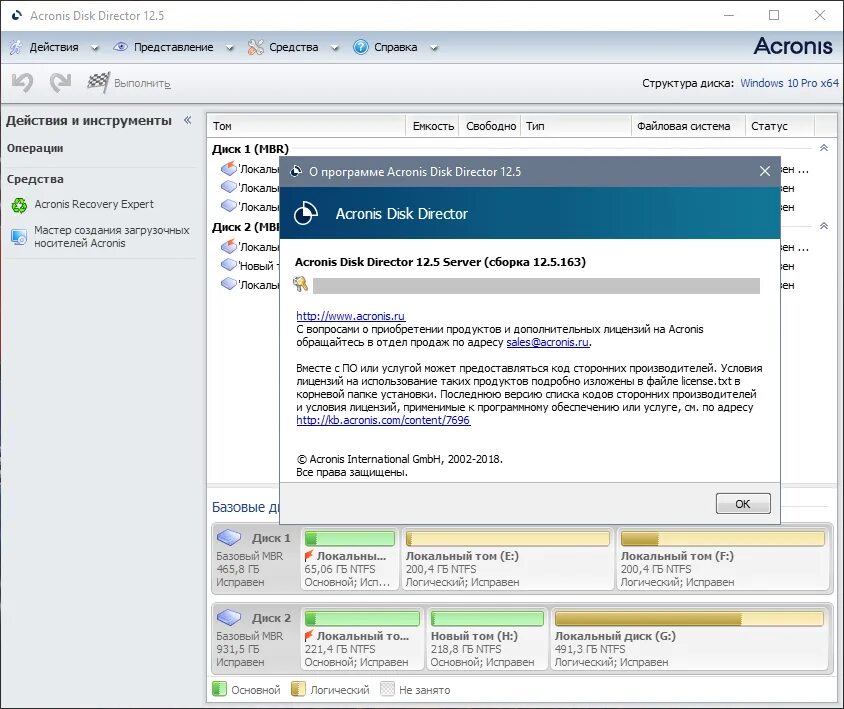Image resolution: width=844 pixels, height=709 pixels.
Task: Sort by the Емкость column header
Action: coord(432,126)
